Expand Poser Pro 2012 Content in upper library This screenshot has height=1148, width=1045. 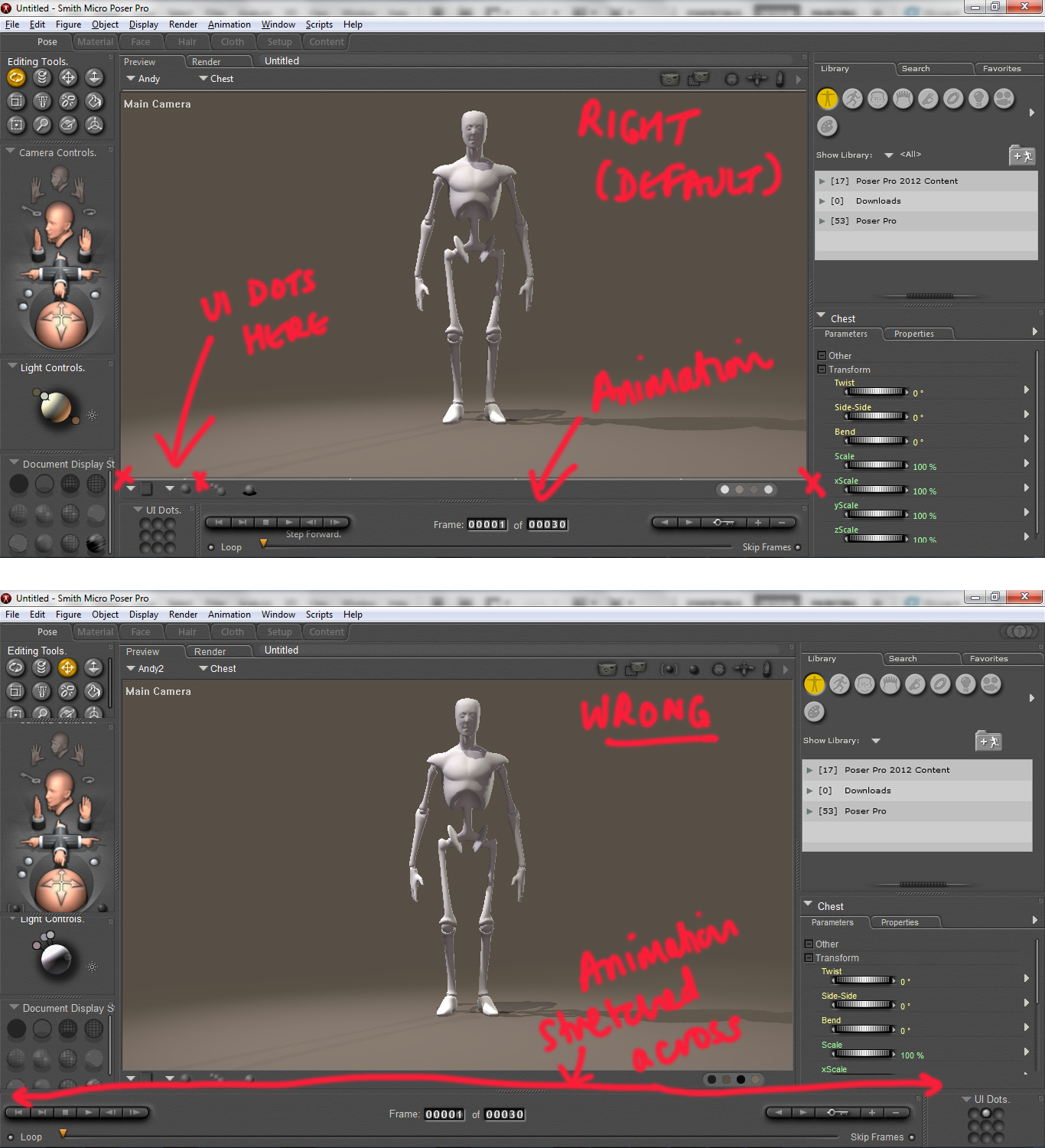point(822,181)
